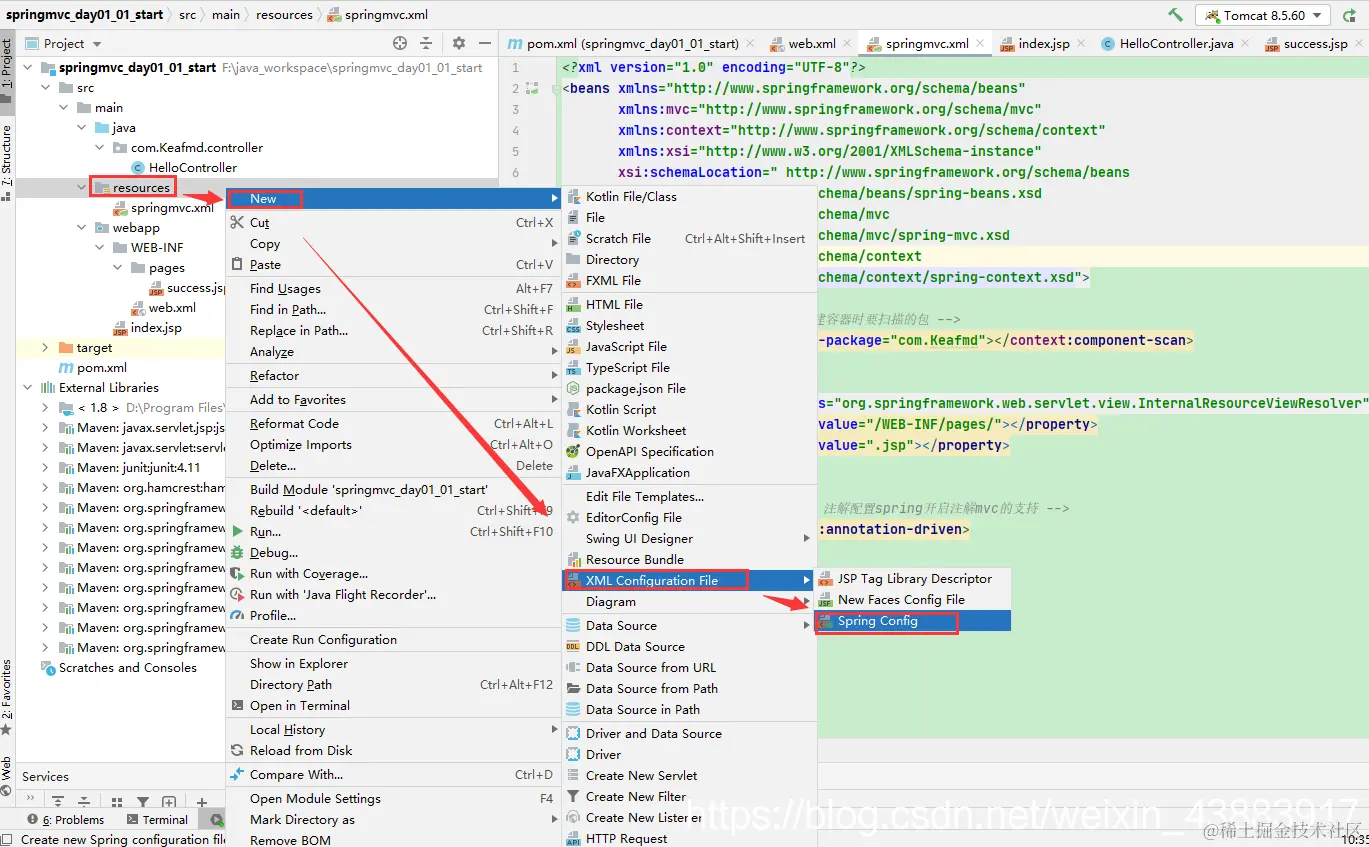Choose JSP Tag Library Descriptor
This screenshot has height=847, width=1369.
(914, 579)
